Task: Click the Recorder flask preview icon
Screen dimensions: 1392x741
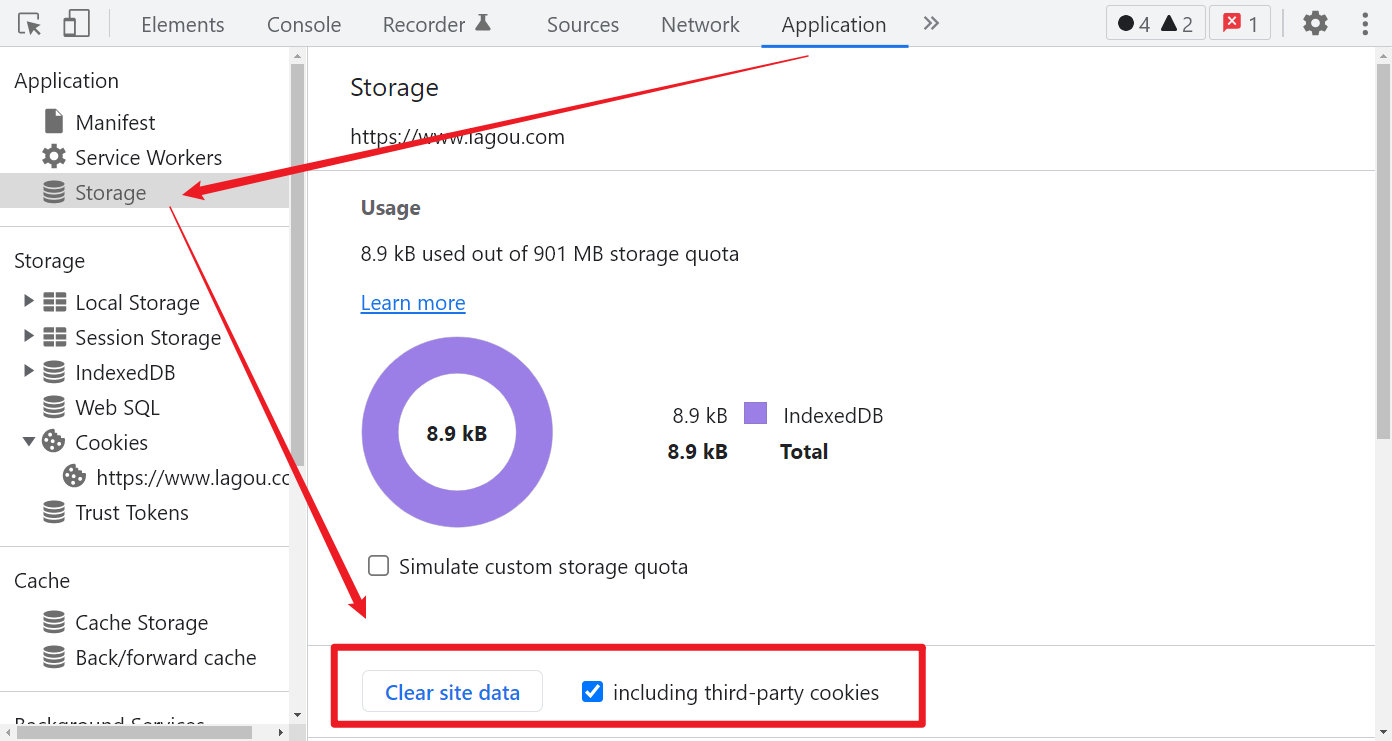Action: click(483, 22)
